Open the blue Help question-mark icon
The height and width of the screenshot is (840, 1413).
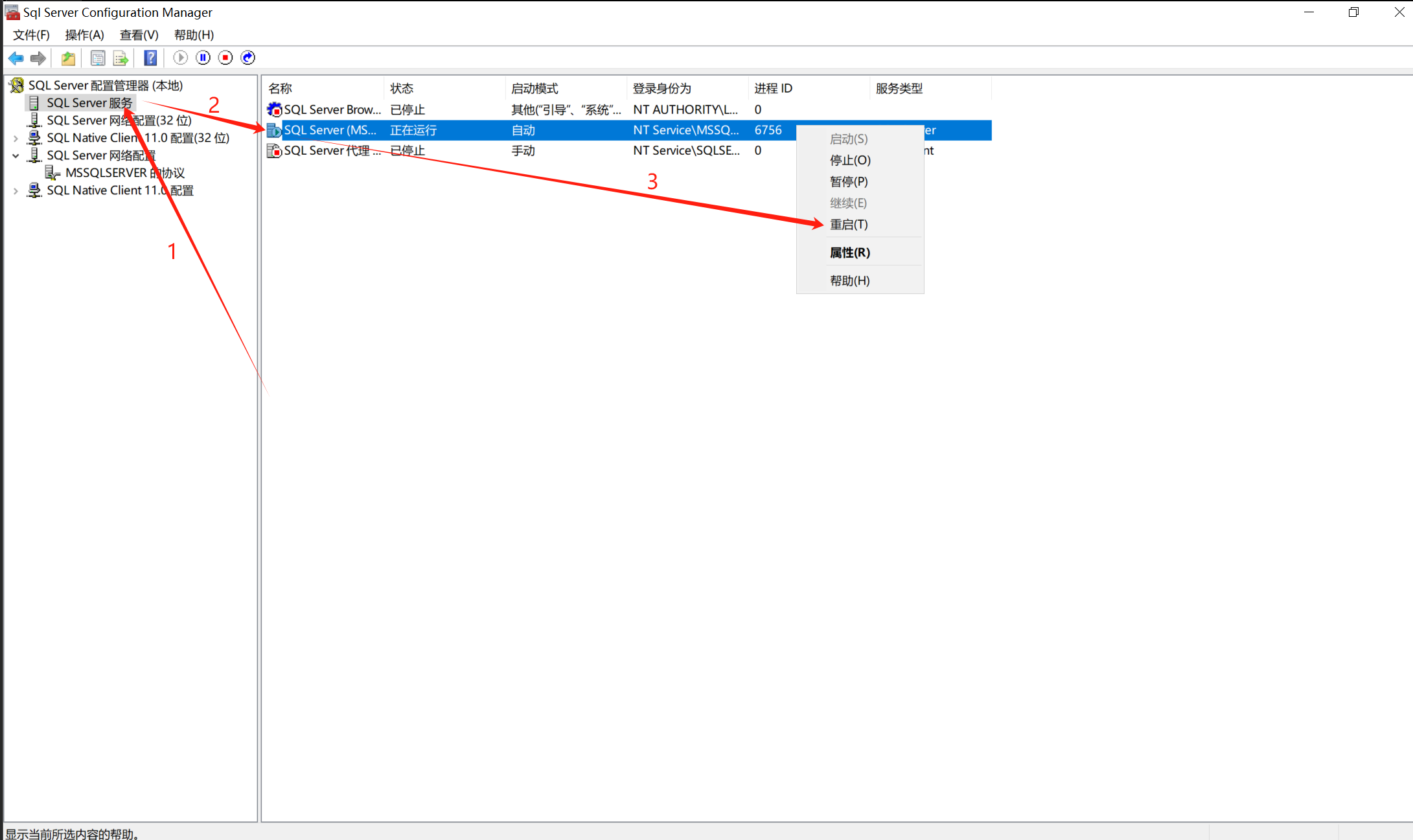pyautogui.click(x=150, y=58)
